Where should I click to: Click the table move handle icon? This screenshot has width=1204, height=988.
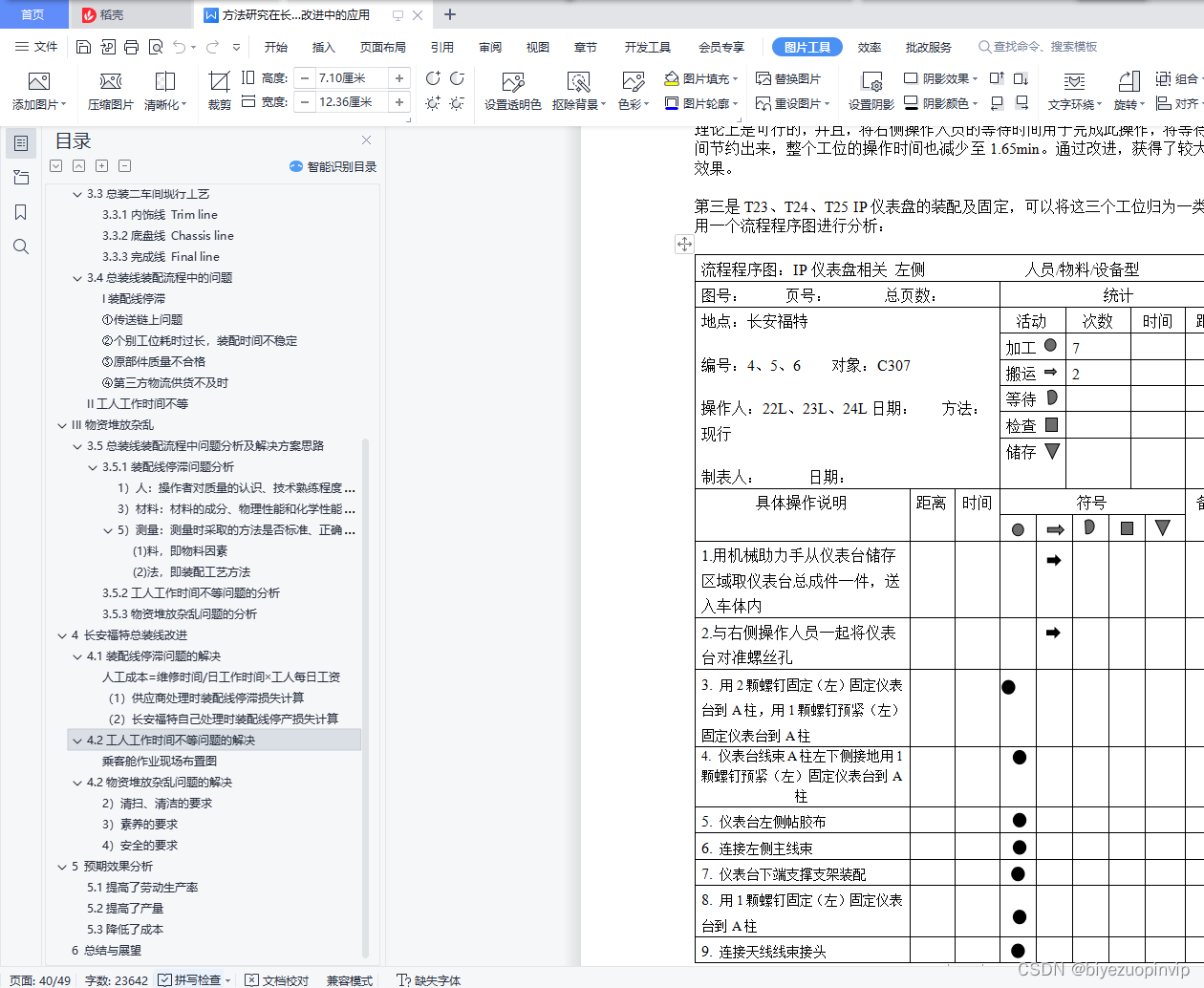(684, 244)
